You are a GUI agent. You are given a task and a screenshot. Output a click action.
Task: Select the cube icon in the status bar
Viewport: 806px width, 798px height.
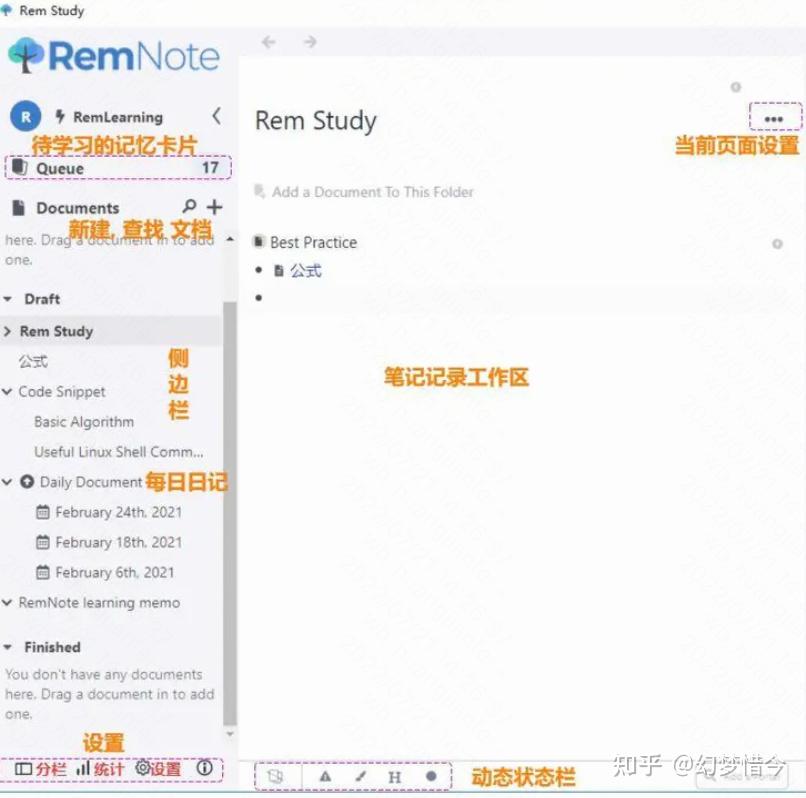pos(277,776)
